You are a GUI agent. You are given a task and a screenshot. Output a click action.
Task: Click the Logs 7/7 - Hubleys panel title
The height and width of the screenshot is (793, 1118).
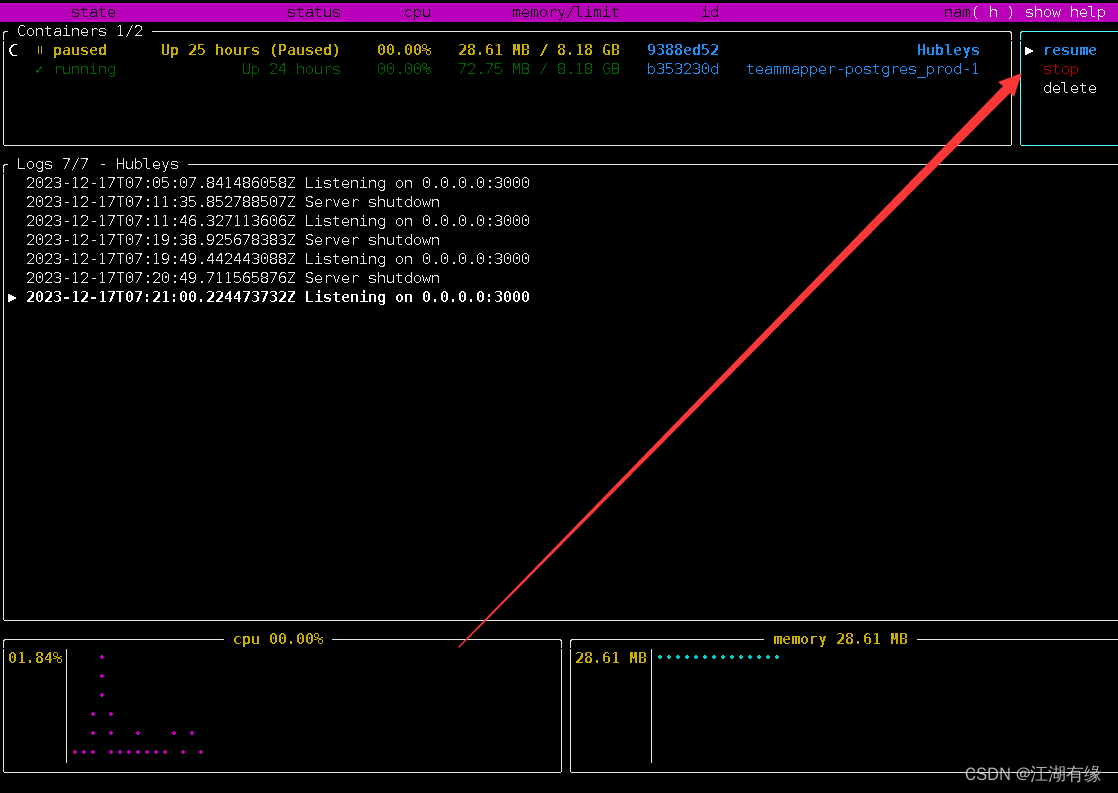click(98, 164)
